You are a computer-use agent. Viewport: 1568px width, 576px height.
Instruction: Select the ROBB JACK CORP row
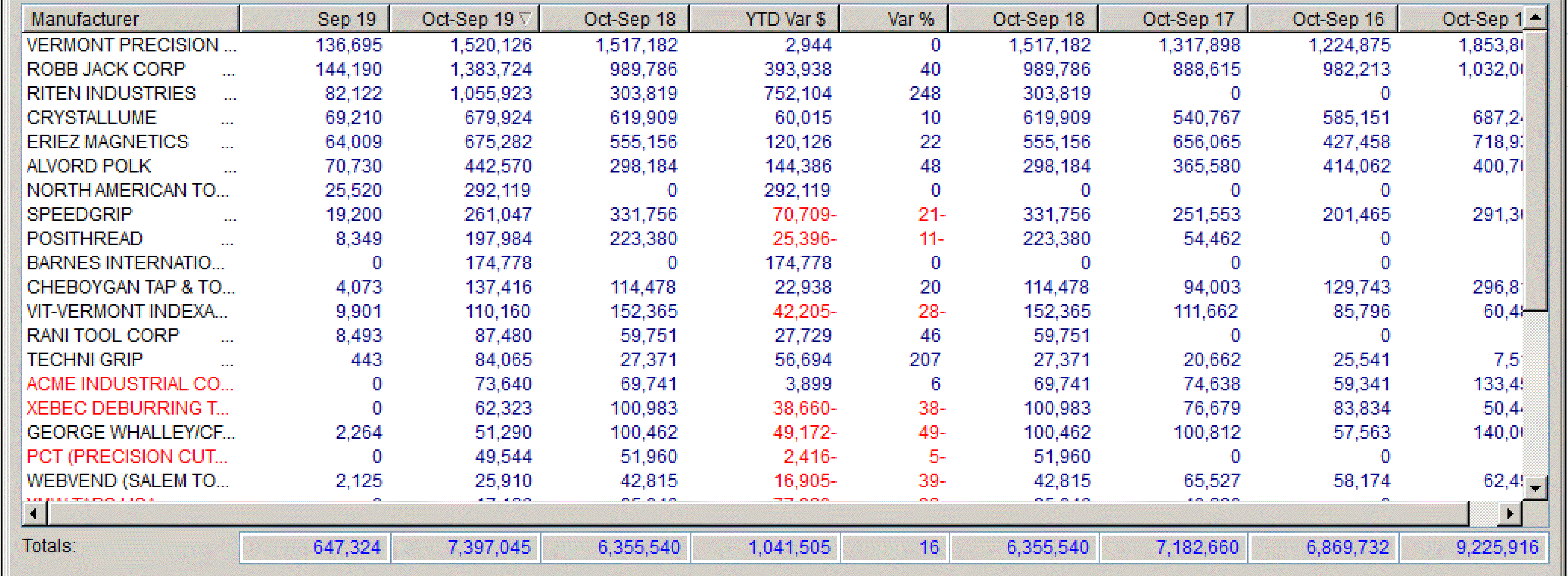(773, 69)
